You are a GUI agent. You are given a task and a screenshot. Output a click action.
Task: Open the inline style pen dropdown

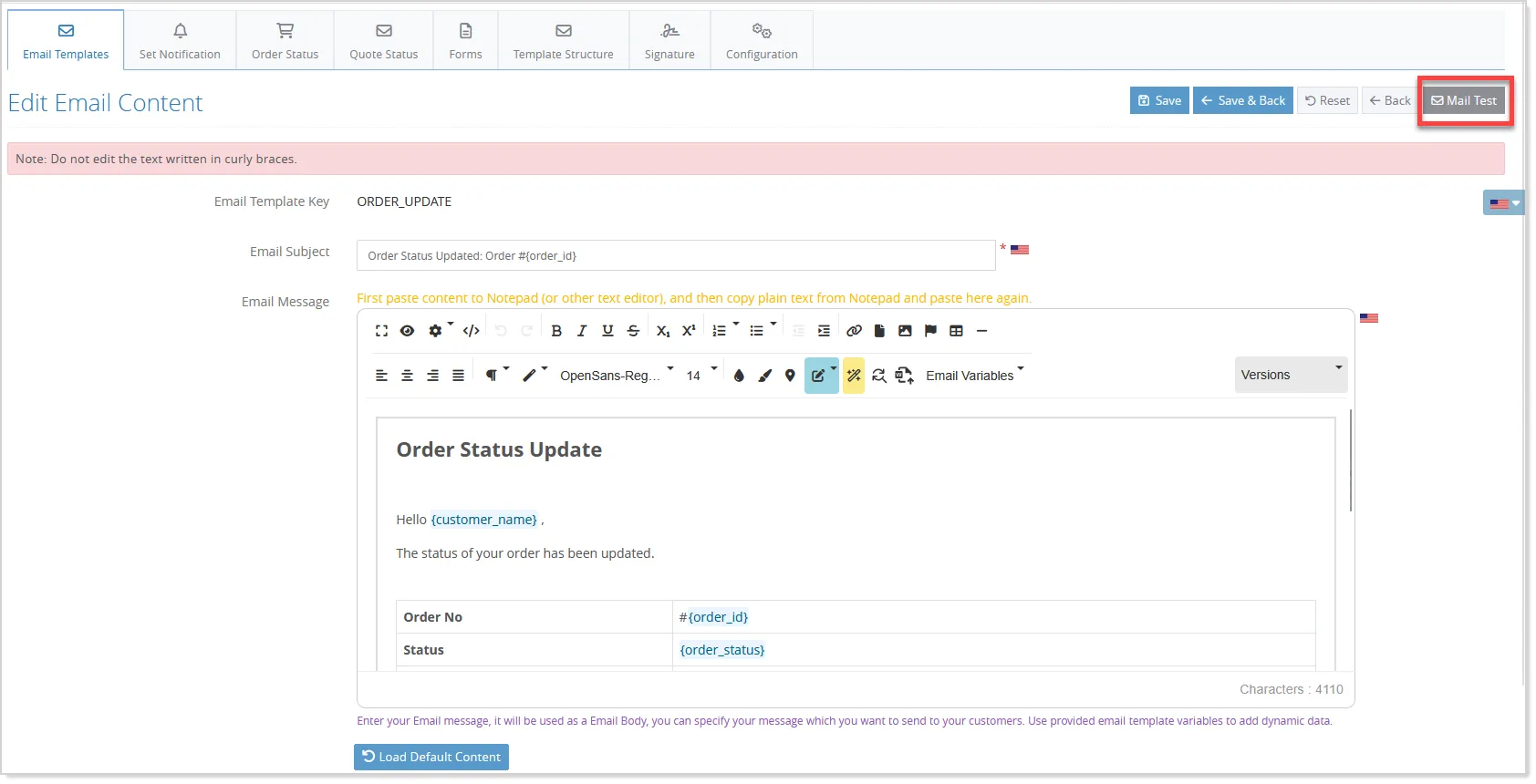(x=534, y=375)
